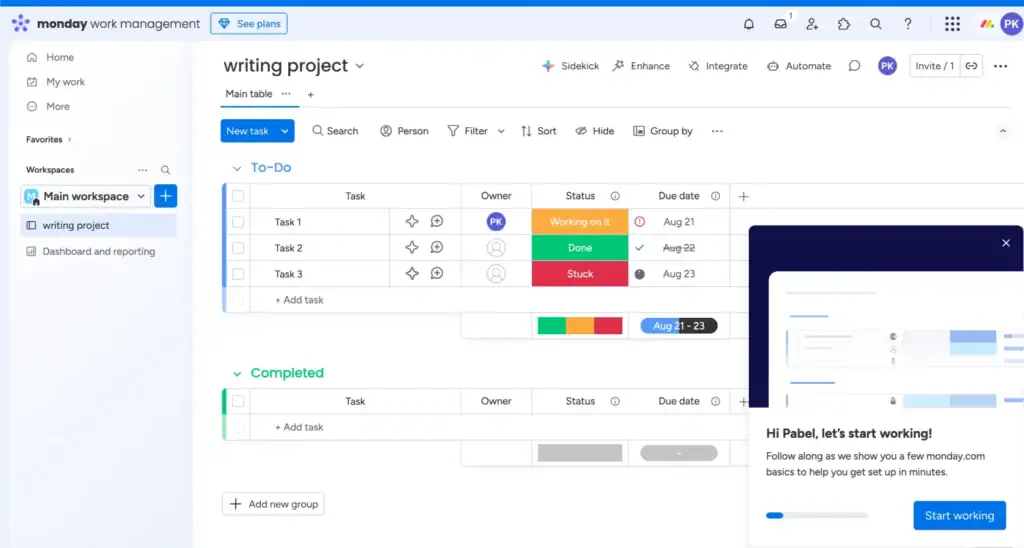The height and width of the screenshot is (548, 1024).
Task: Click the See plans button
Action: pos(249,24)
